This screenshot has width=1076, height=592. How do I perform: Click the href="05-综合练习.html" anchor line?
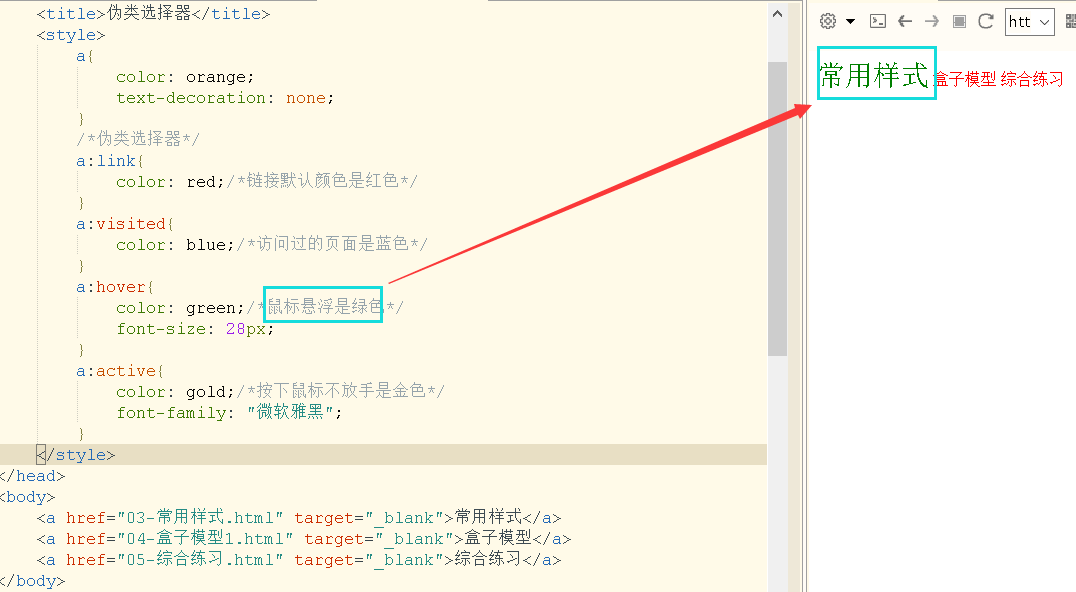pyautogui.click(x=299, y=560)
